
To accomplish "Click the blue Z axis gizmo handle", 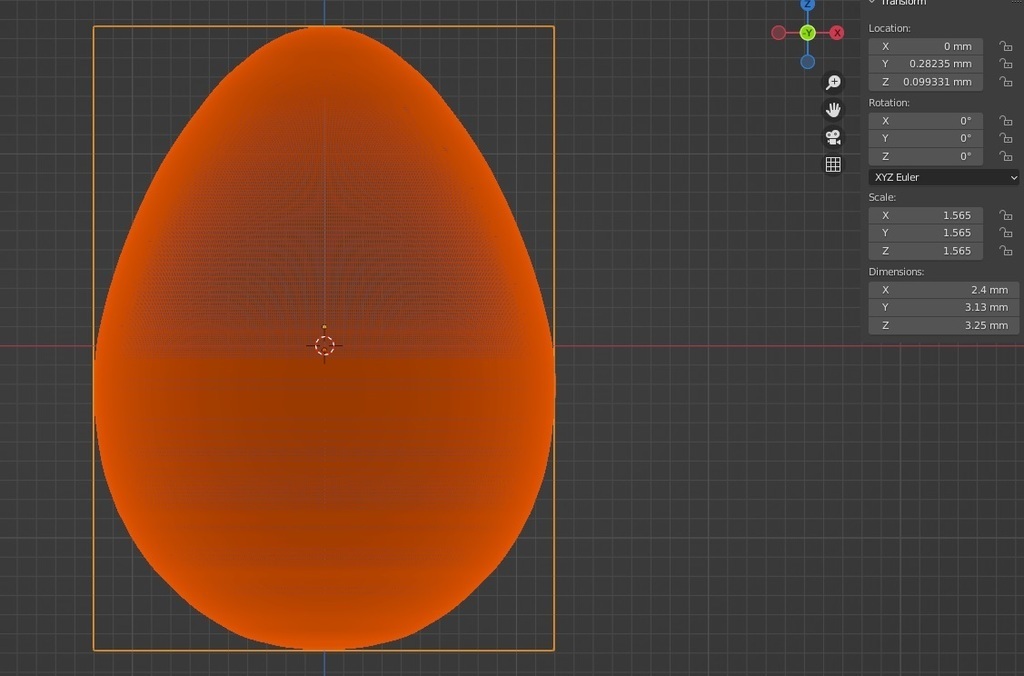I will [808, 4].
